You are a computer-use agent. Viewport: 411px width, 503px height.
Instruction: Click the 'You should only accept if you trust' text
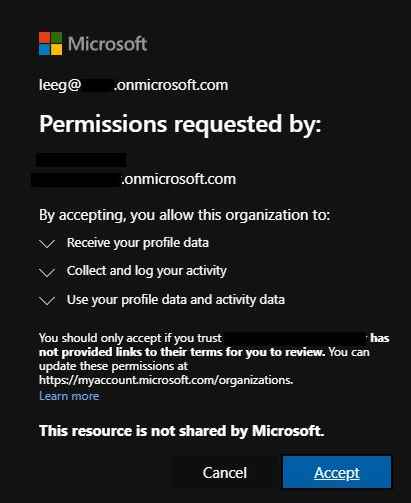pyautogui.click(x=130, y=338)
